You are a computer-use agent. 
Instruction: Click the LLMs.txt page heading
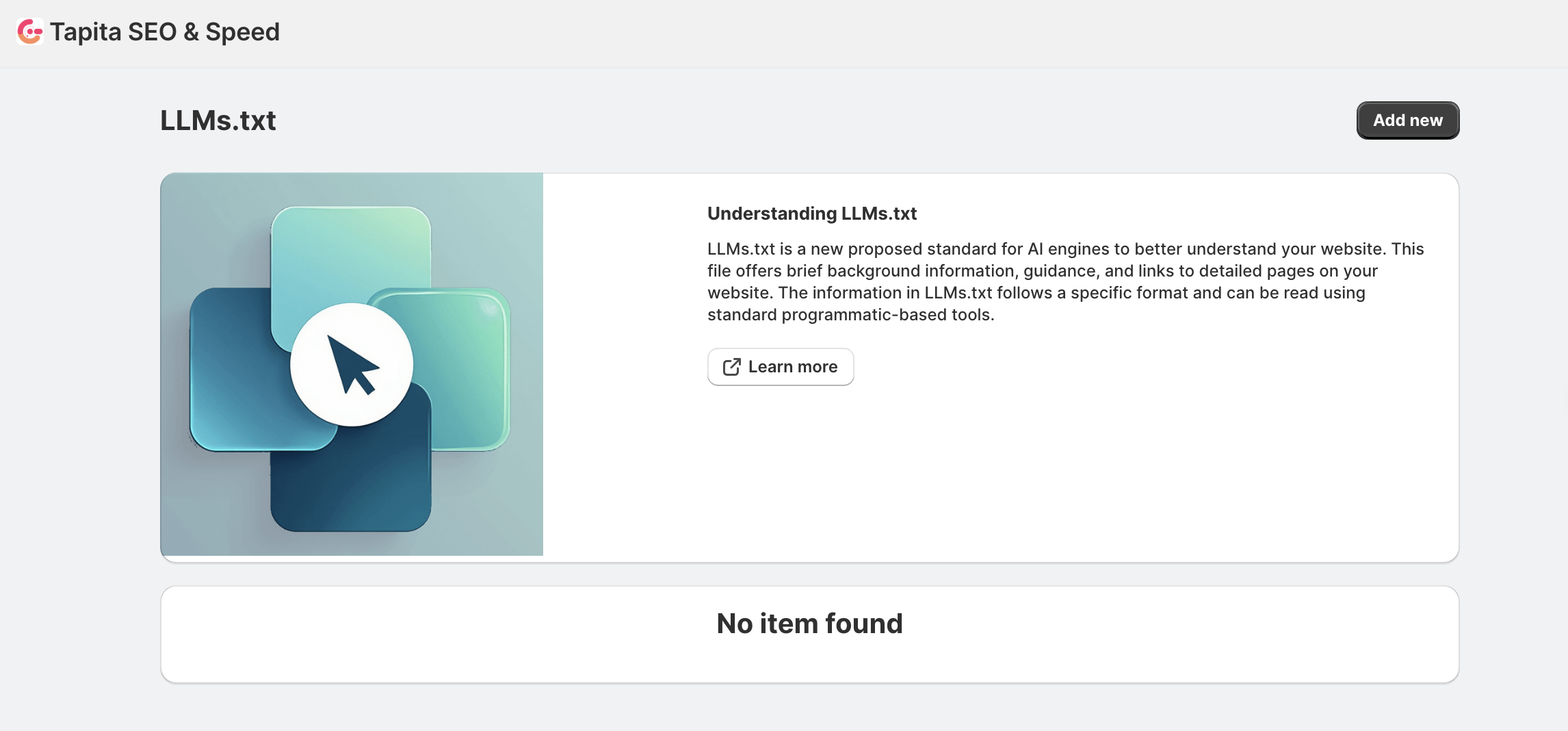point(218,120)
